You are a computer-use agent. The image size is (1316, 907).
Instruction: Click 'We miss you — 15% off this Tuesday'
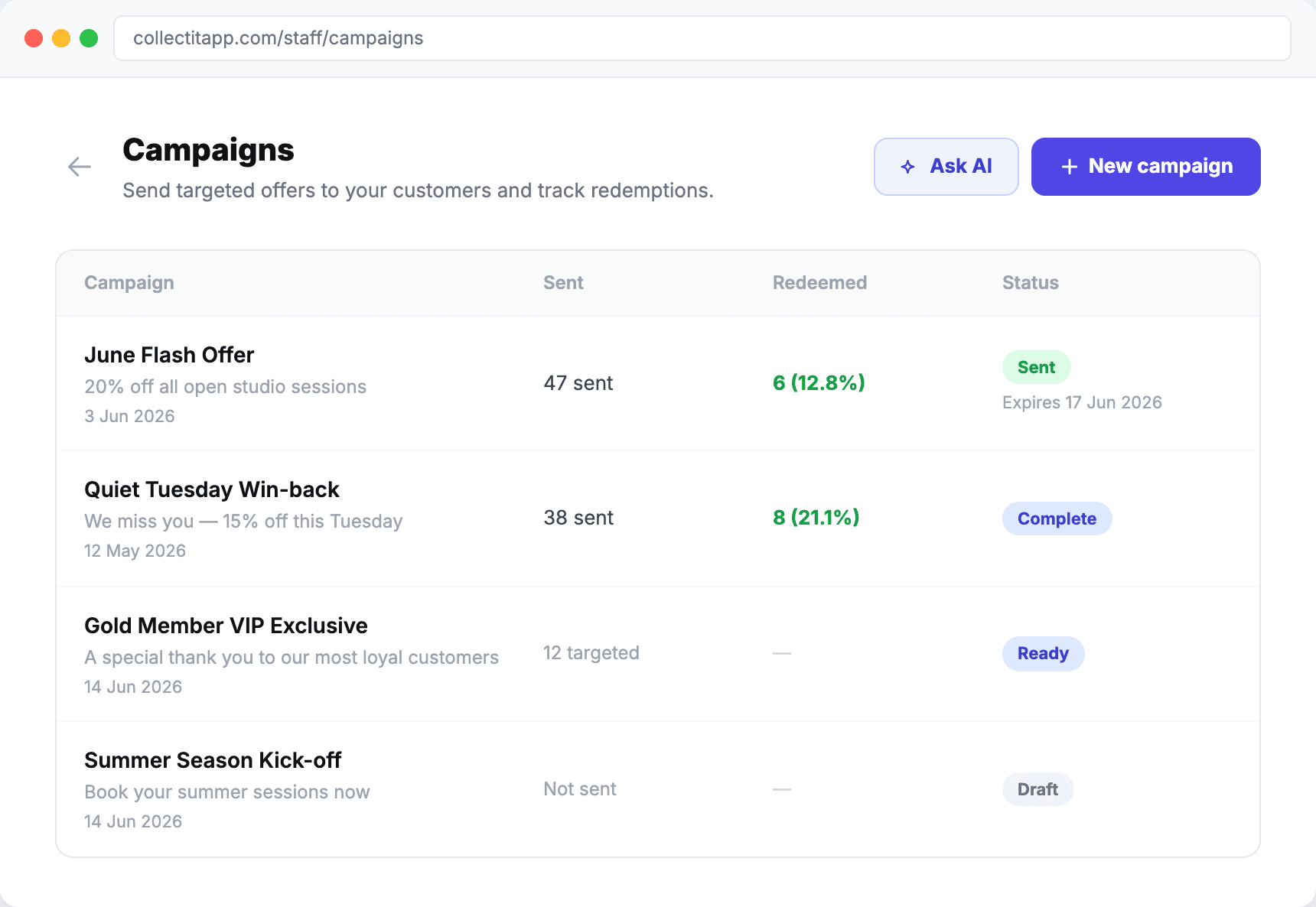(x=243, y=522)
